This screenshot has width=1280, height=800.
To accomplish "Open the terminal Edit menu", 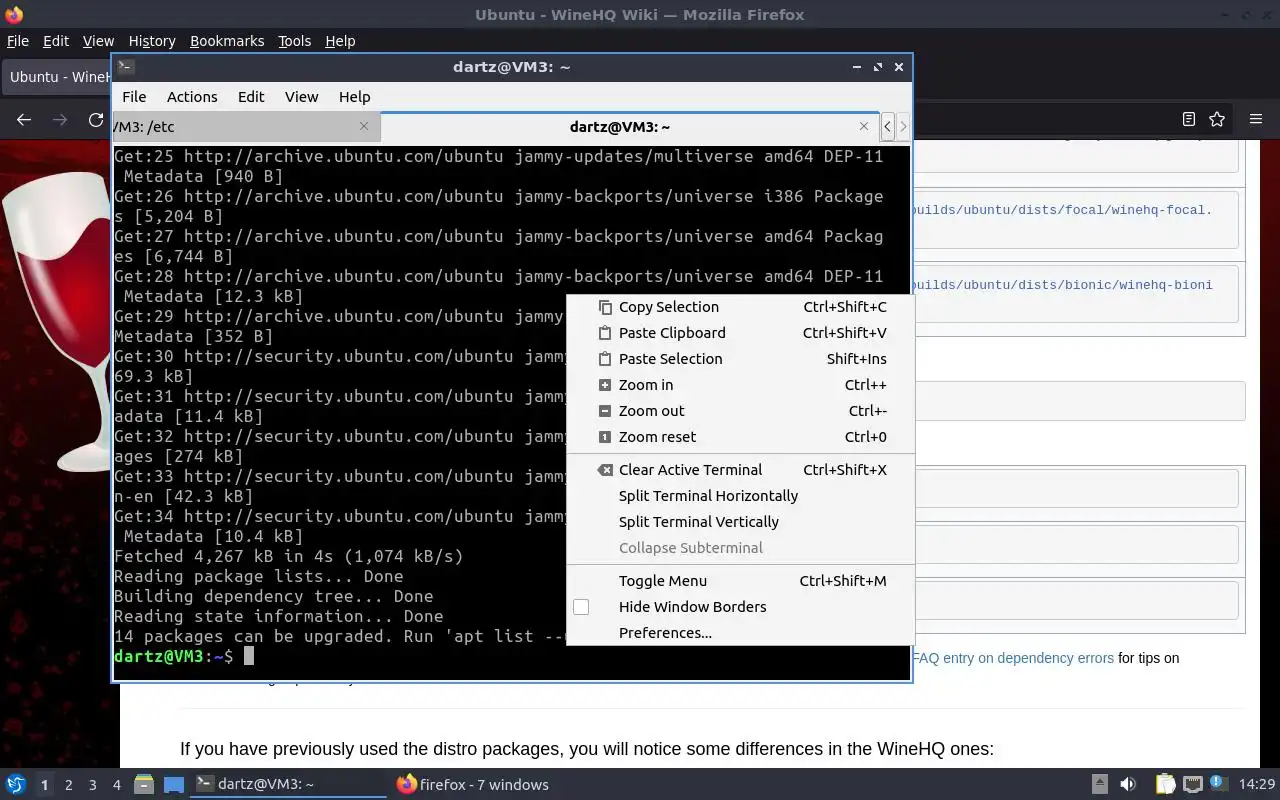I will 251,97.
